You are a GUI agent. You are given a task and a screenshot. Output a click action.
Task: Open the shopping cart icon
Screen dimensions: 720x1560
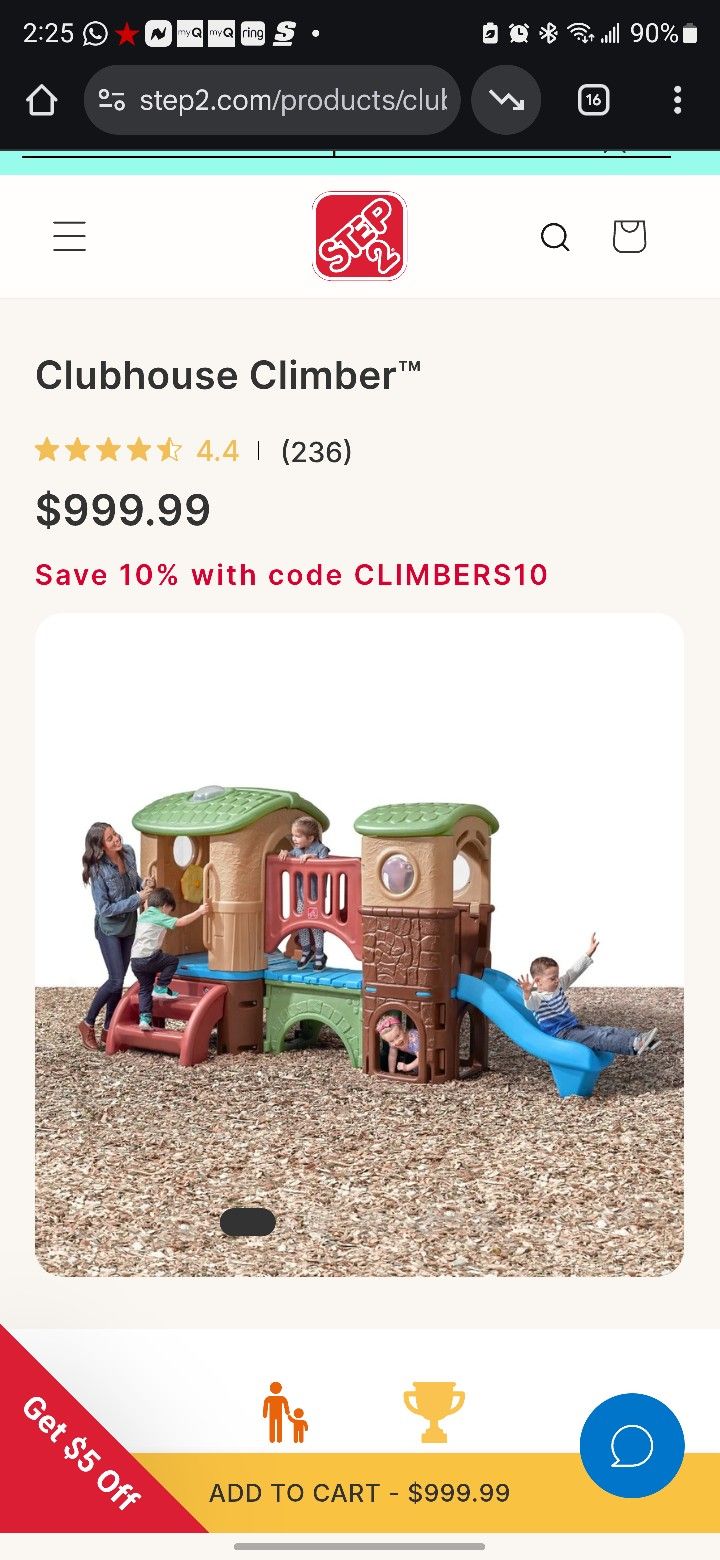tap(629, 236)
